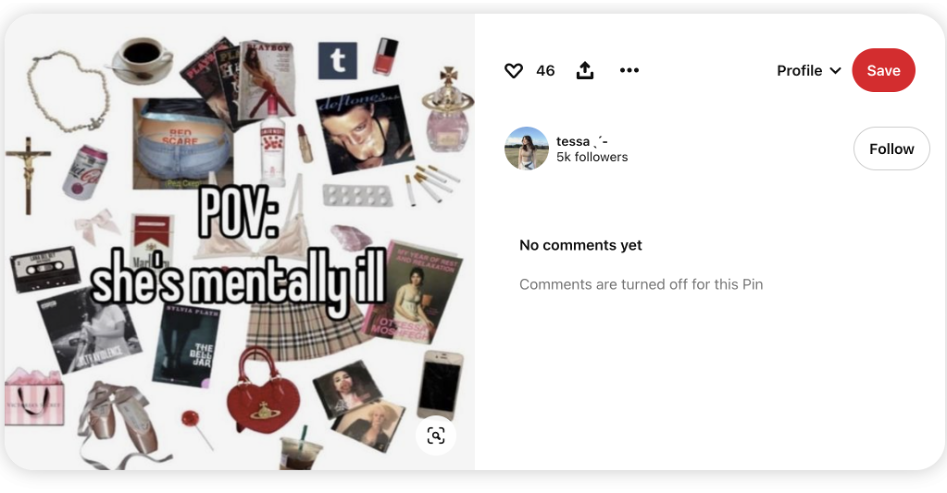Click the white iPhone image
Image resolution: width=947 pixels, height=493 pixels.
(x=440, y=385)
